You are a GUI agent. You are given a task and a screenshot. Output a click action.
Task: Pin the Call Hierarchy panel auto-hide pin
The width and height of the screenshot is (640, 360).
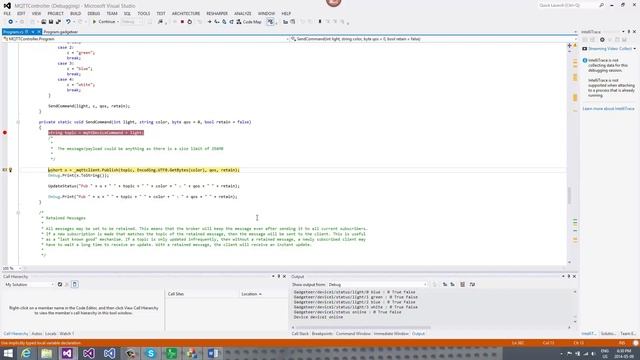(279, 276)
